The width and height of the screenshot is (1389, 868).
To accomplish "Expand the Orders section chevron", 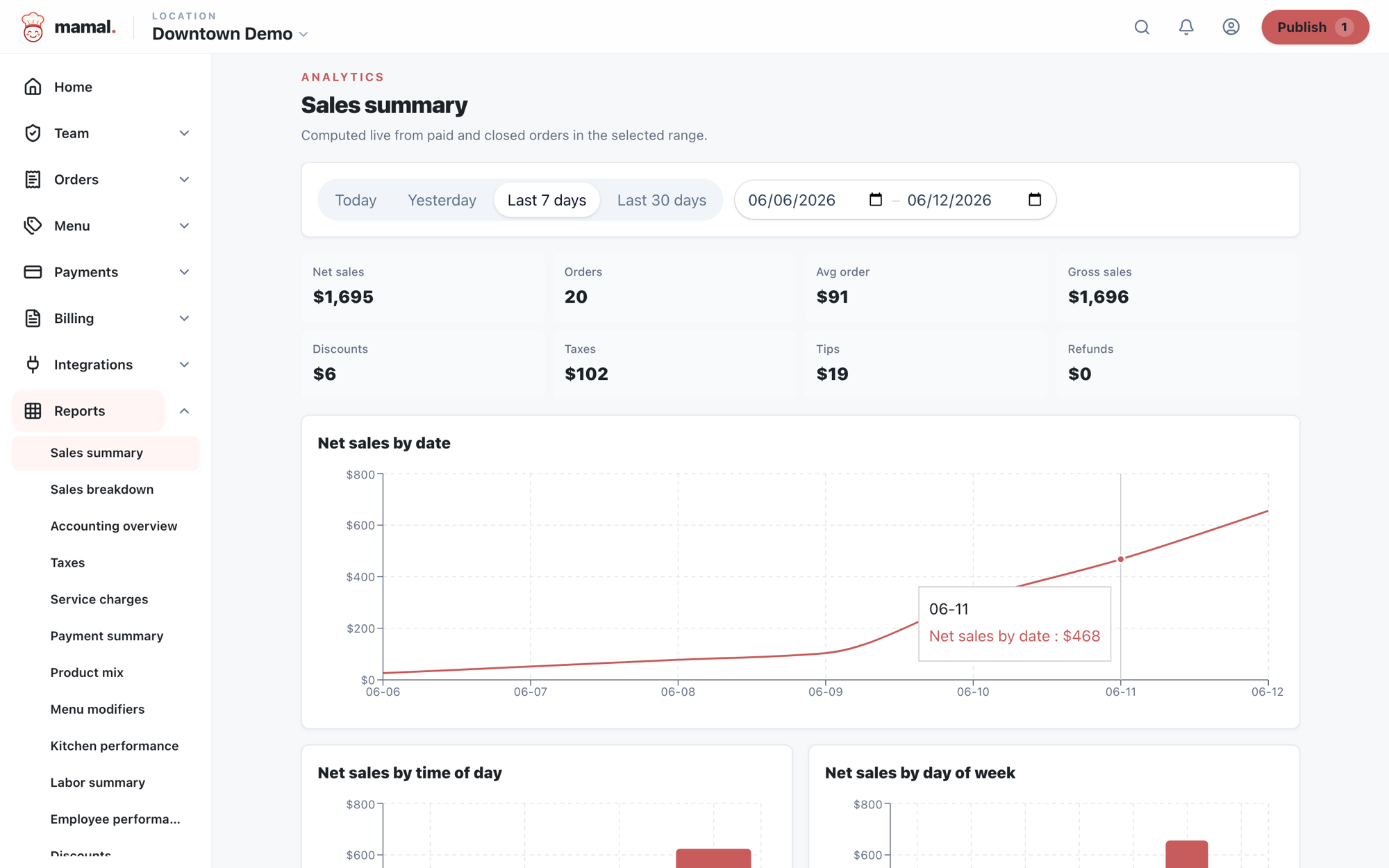I will (x=184, y=179).
